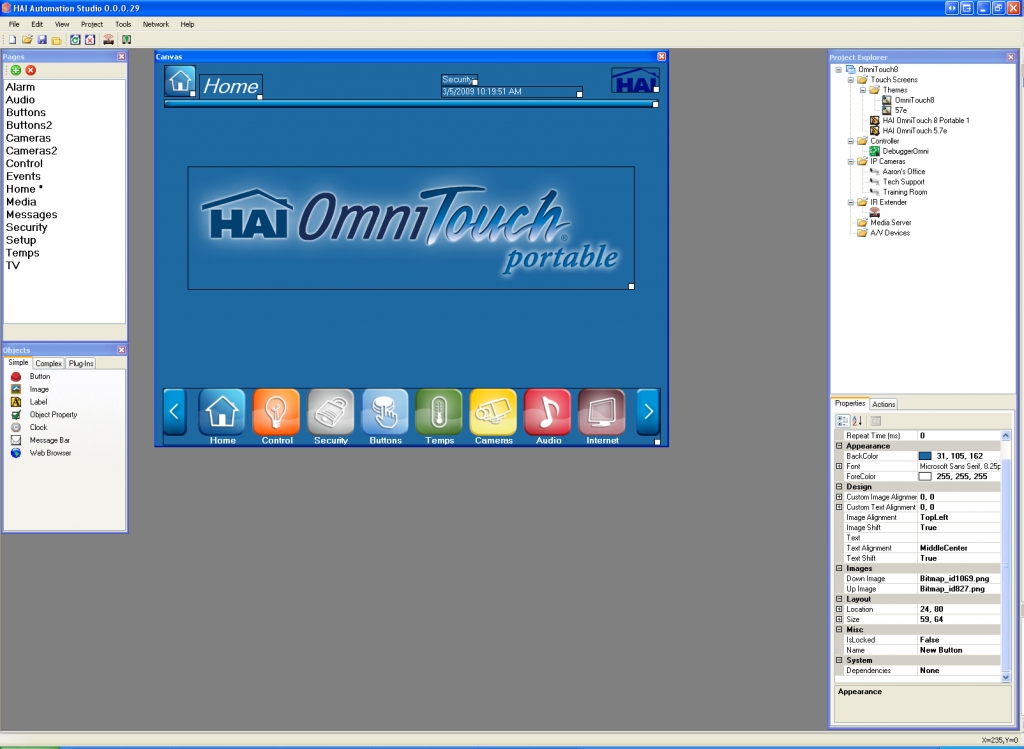Open the Project menu
1024x749 pixels.
[x=91, y=24]
